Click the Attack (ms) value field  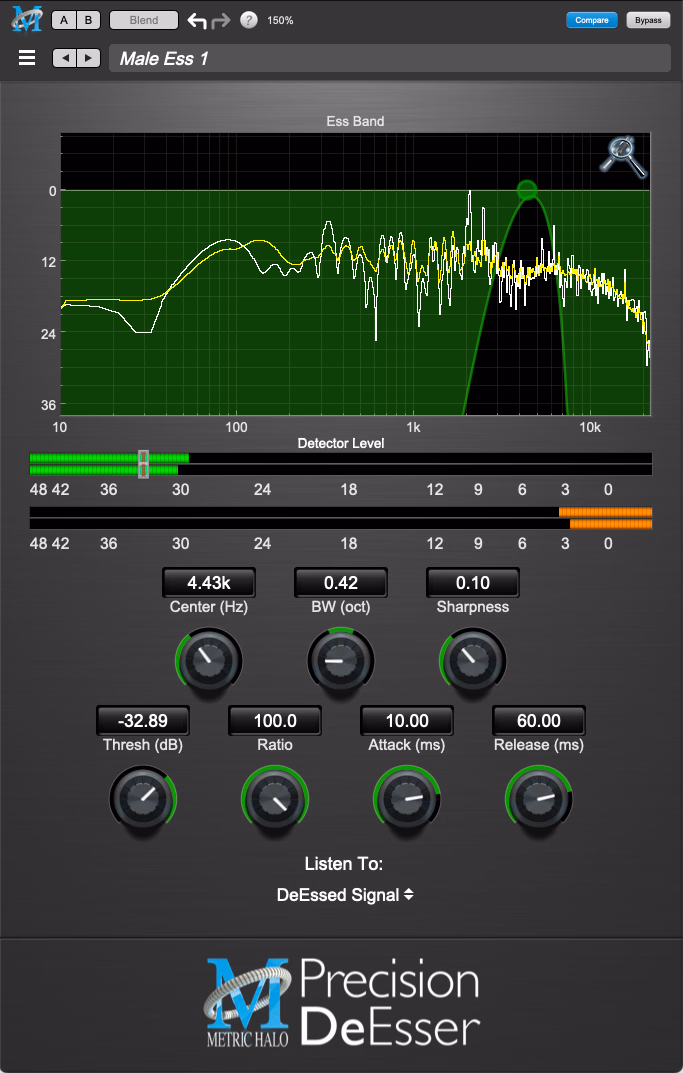[407, 721]
